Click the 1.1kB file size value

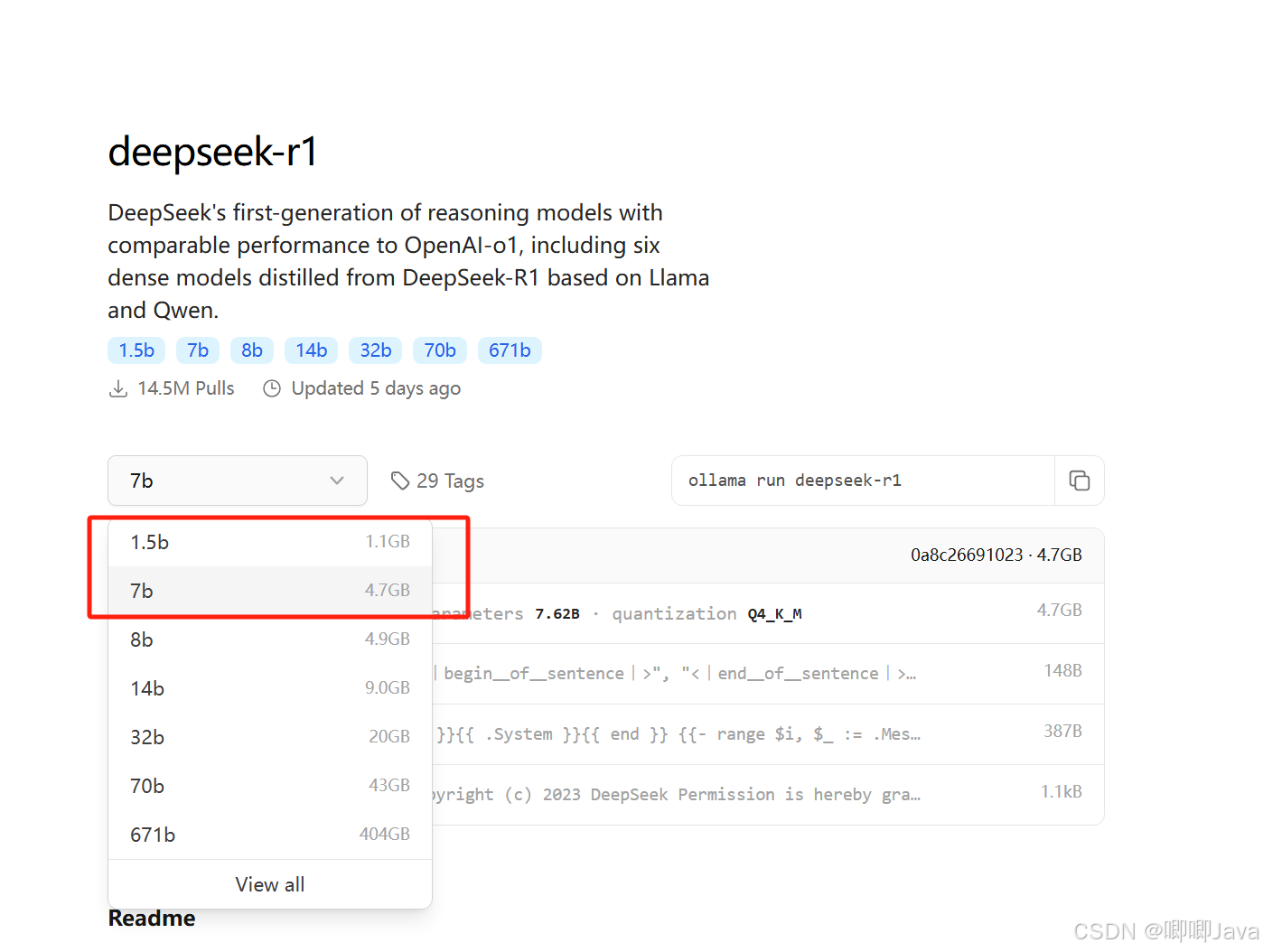tap(1062, 791)
